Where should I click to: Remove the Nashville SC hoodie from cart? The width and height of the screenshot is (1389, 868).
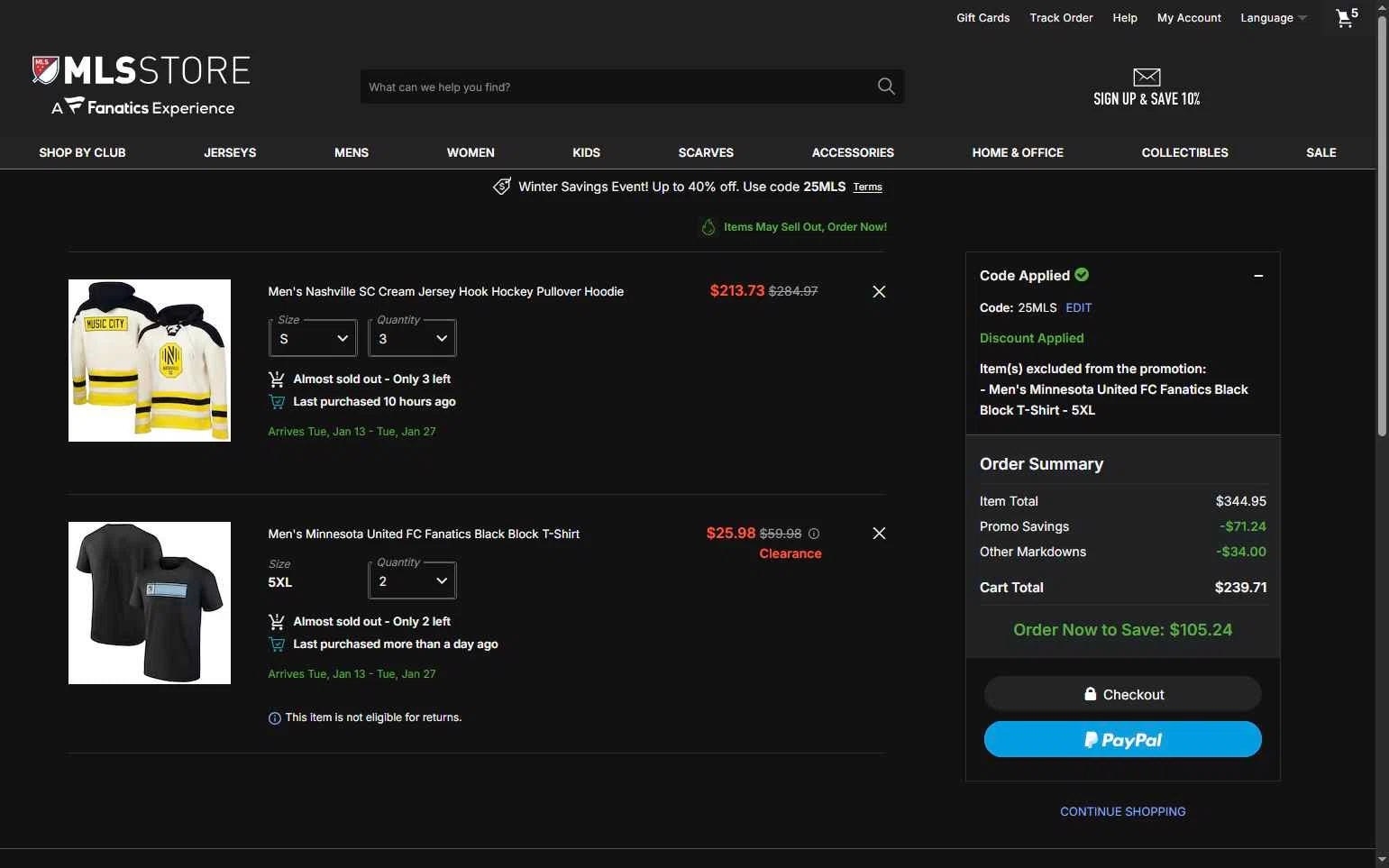click(879, 291)
